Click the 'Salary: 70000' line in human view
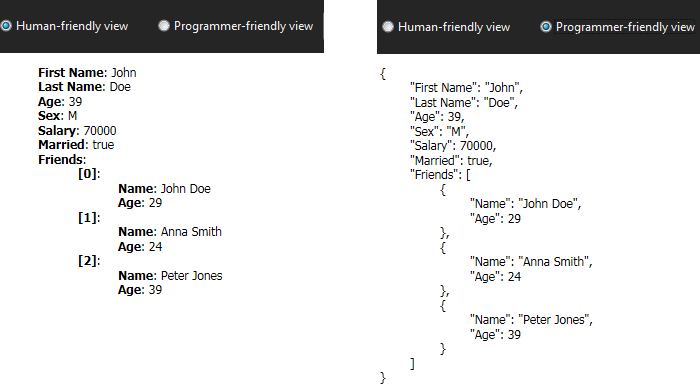Viewport: 700px width, 391px height. [x=77, y=130]
